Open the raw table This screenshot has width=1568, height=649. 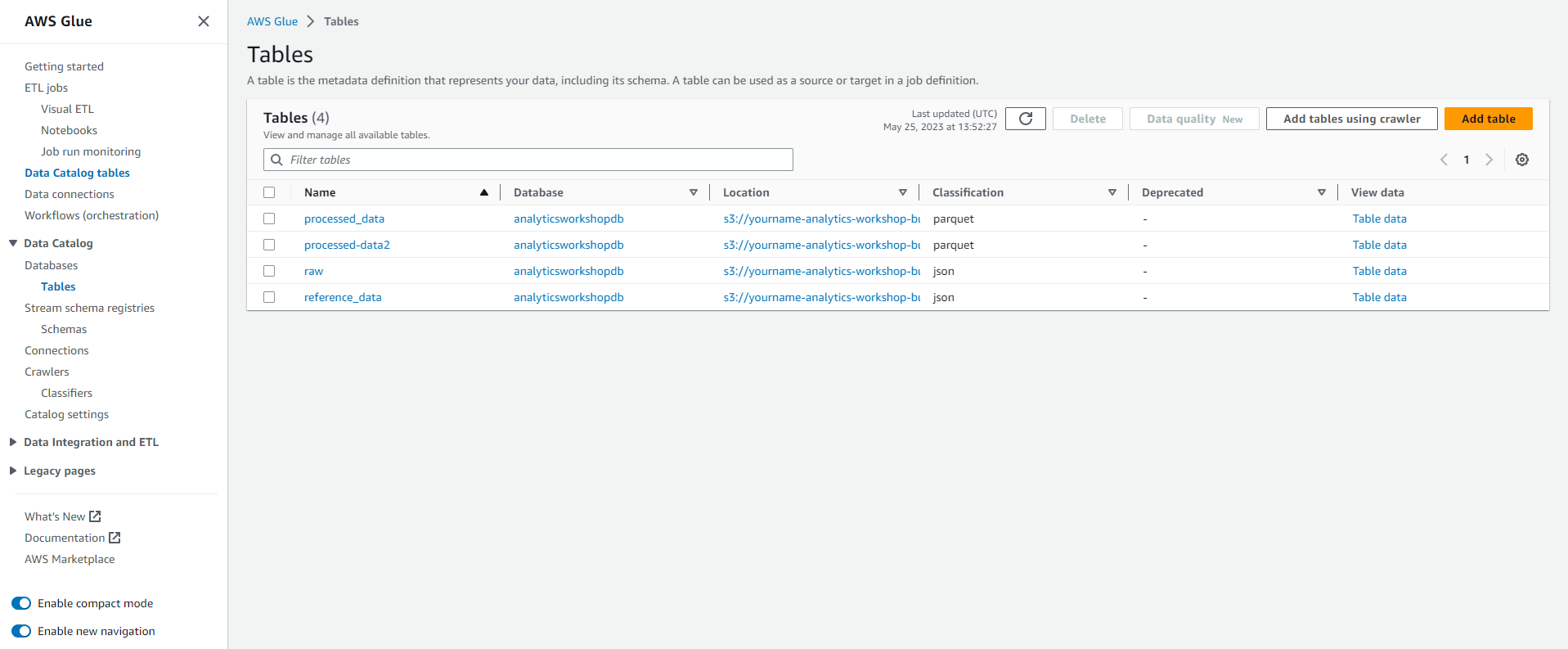coord(313,271)
